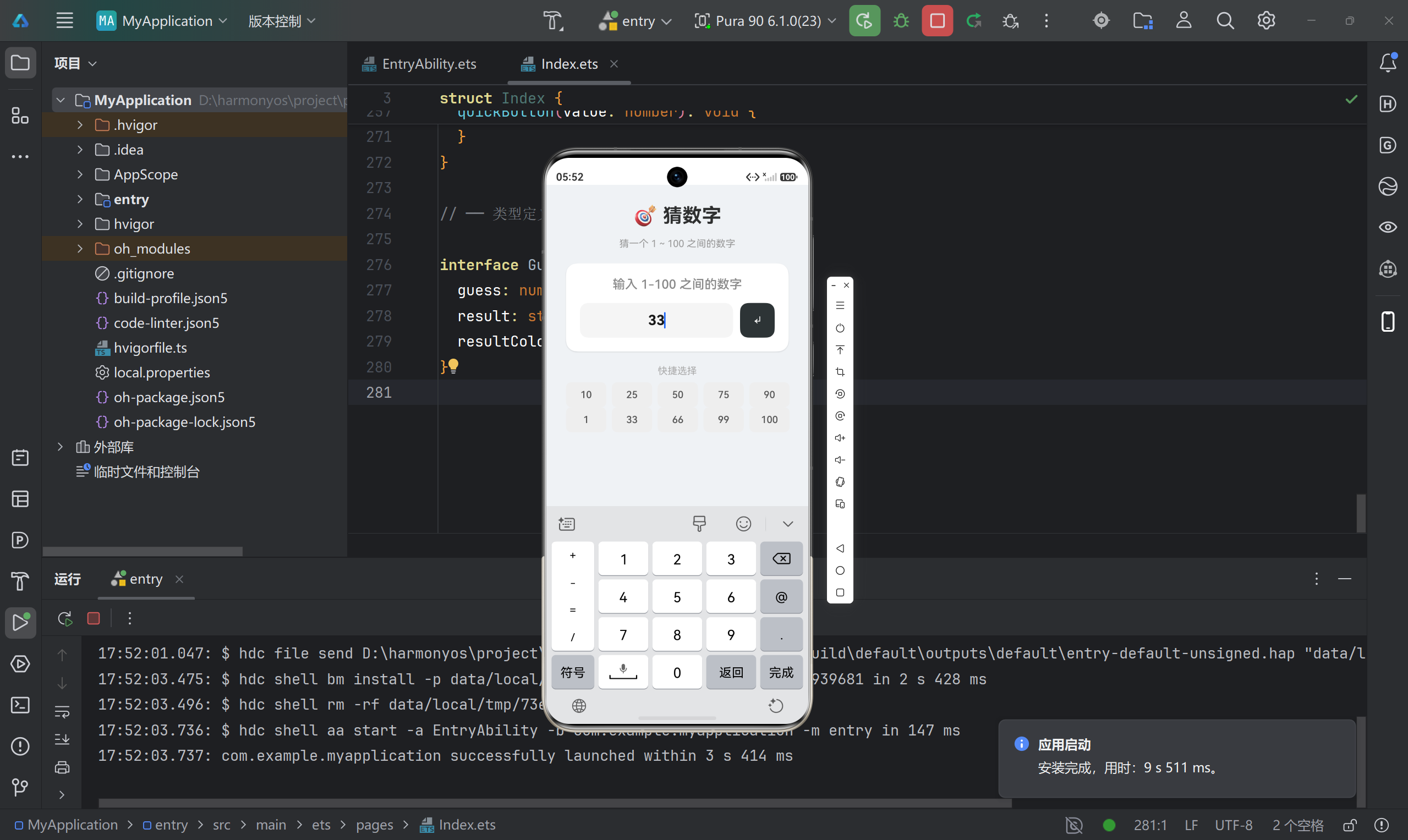Click the Build hammer icon in toolbar
This screenshot has height=840, width=1408.
[x=553, y=21]
